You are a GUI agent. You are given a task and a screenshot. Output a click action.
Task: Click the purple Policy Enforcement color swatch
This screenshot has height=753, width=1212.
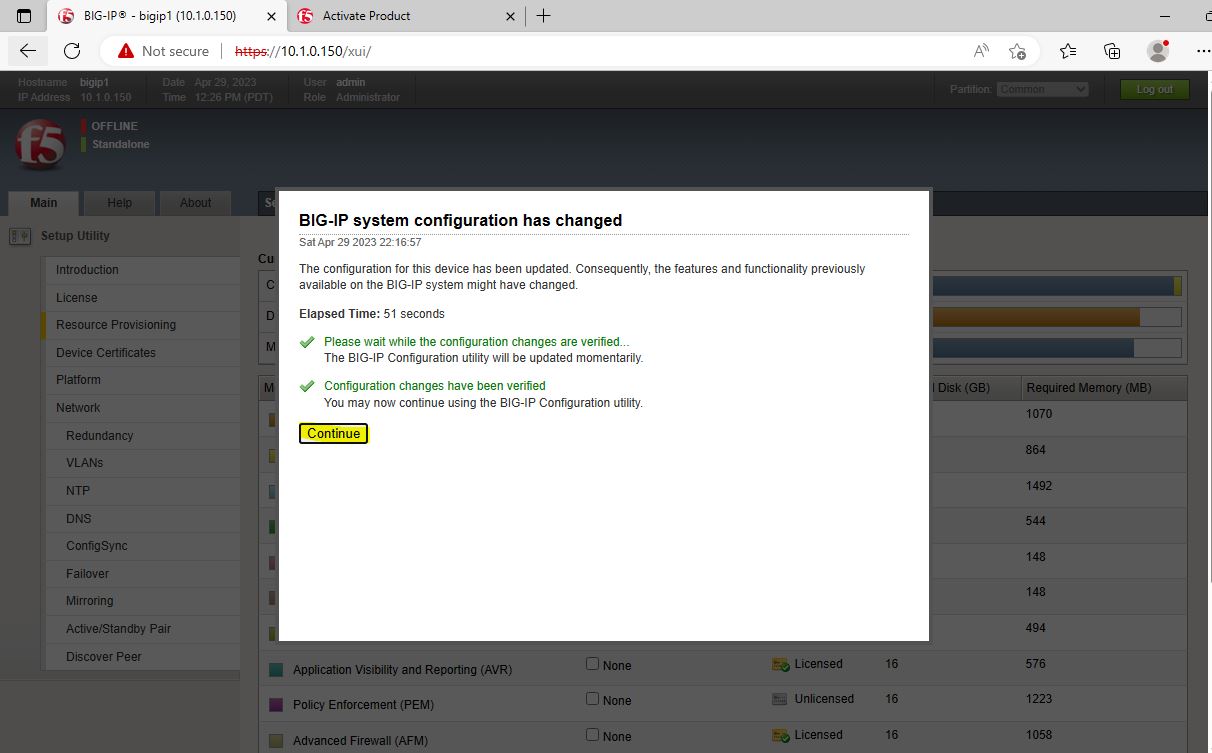[276, 705]
